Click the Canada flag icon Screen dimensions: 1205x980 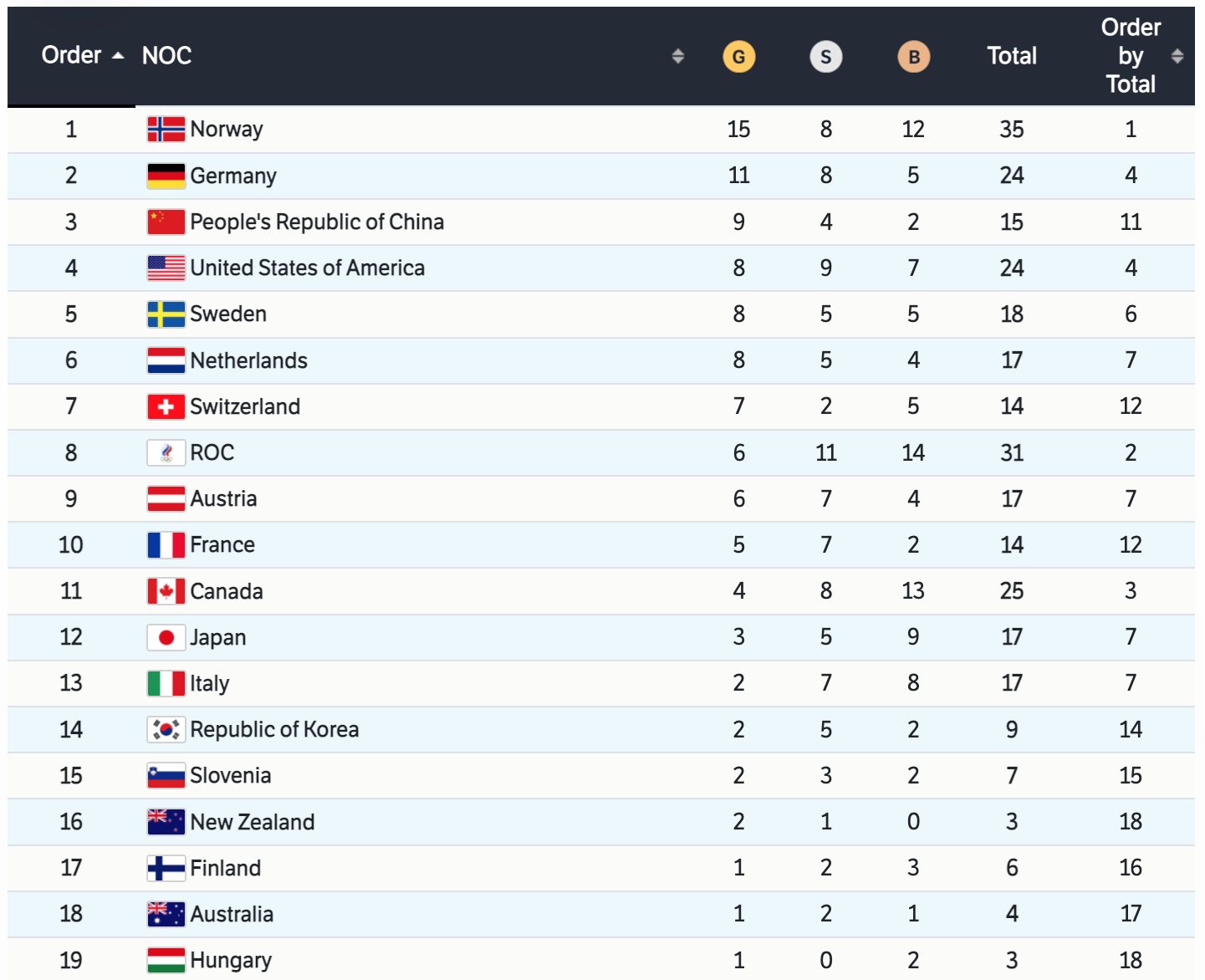pos(166,592)
